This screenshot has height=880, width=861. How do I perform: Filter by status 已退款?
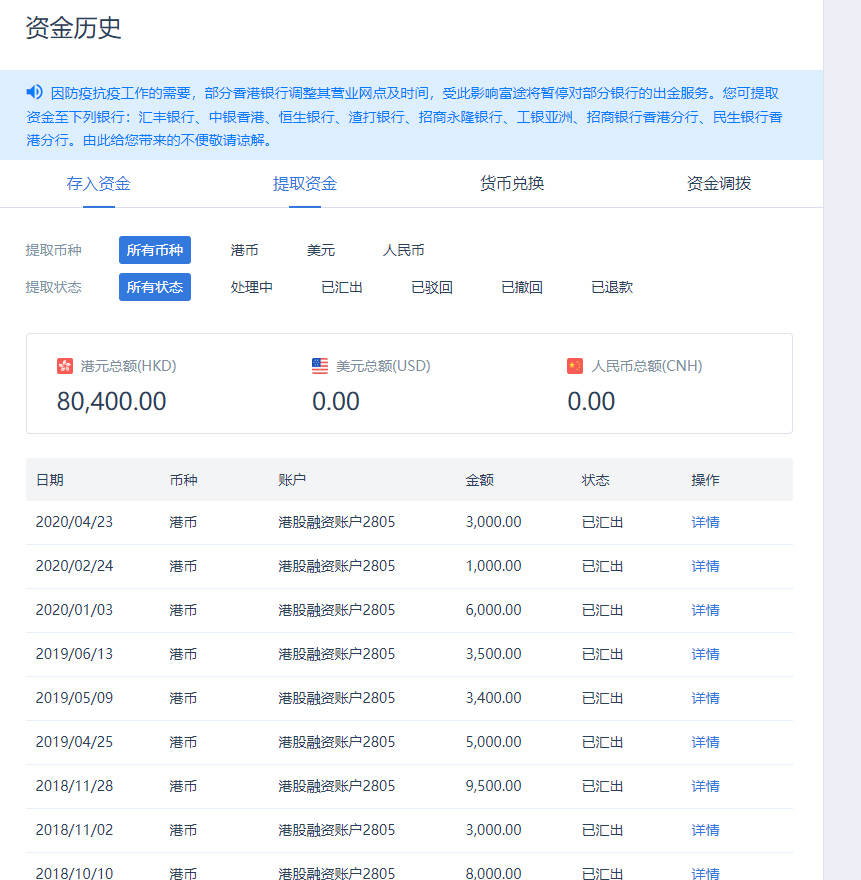point(612,287)
